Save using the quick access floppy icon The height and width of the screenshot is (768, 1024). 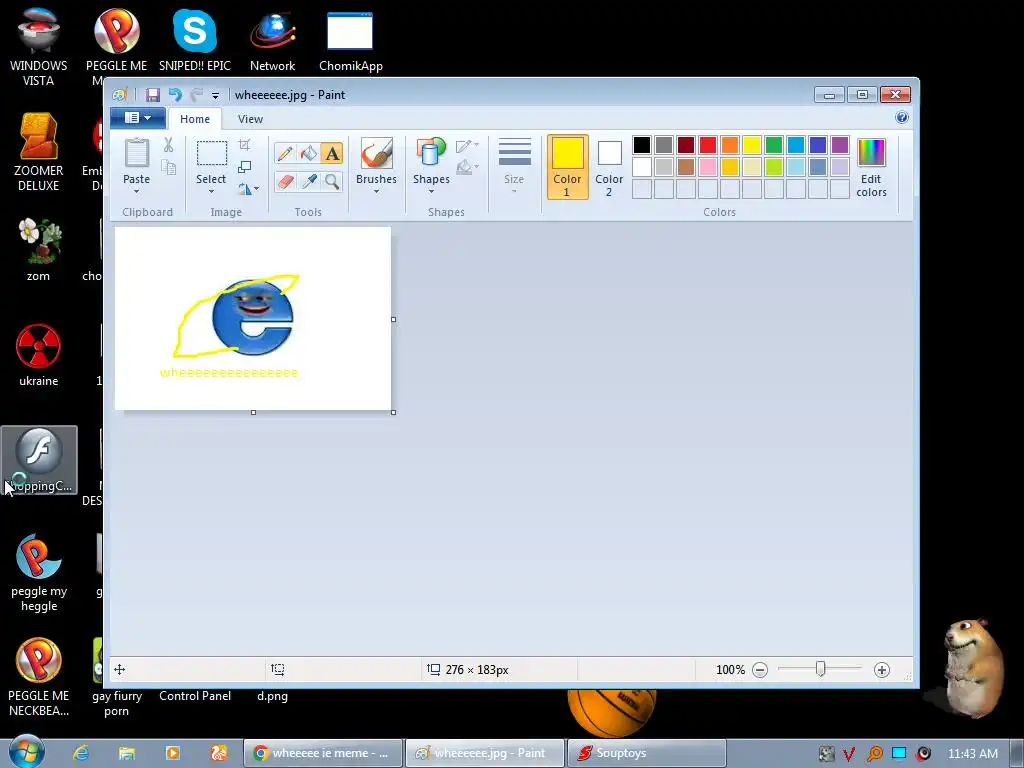tap(152, 95)
